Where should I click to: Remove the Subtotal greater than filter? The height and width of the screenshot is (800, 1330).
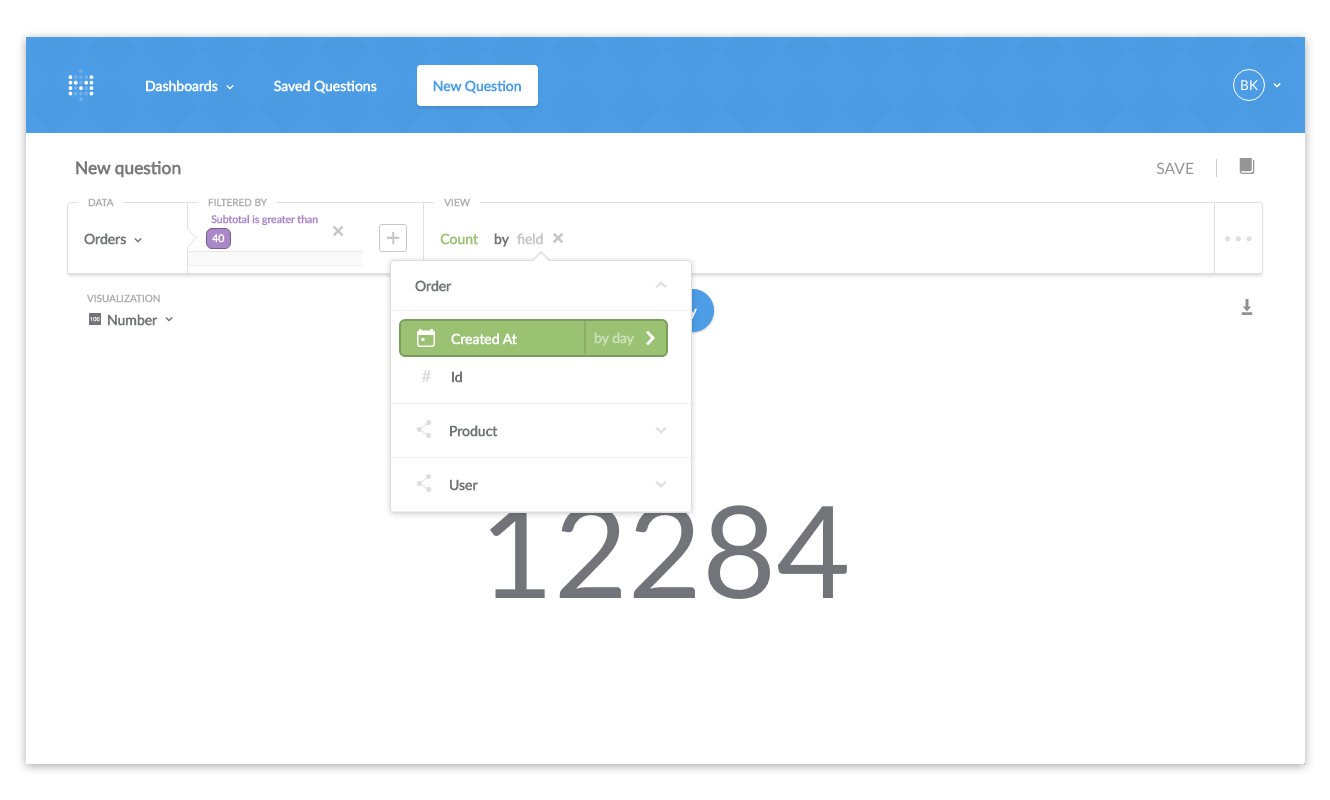tap(338, 231)
